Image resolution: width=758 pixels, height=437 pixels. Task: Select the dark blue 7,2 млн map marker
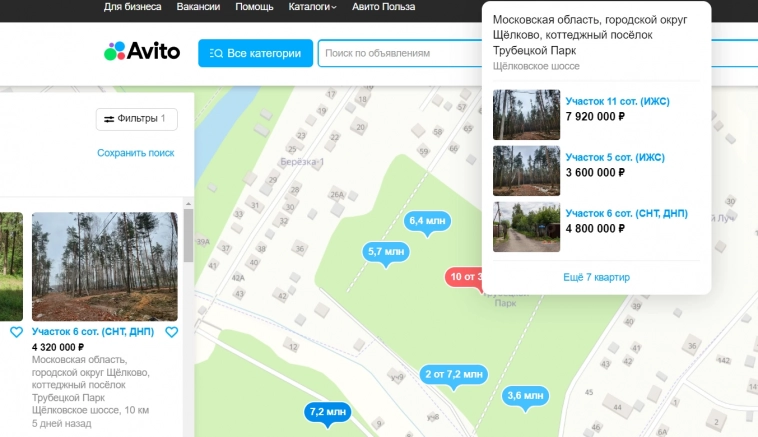pyautogui.click(x=328, y=412)
